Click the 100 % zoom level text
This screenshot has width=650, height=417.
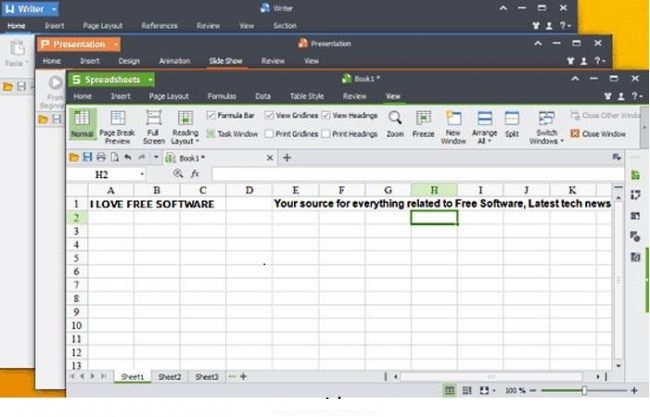pyautogui.click(x=515, y=390)
